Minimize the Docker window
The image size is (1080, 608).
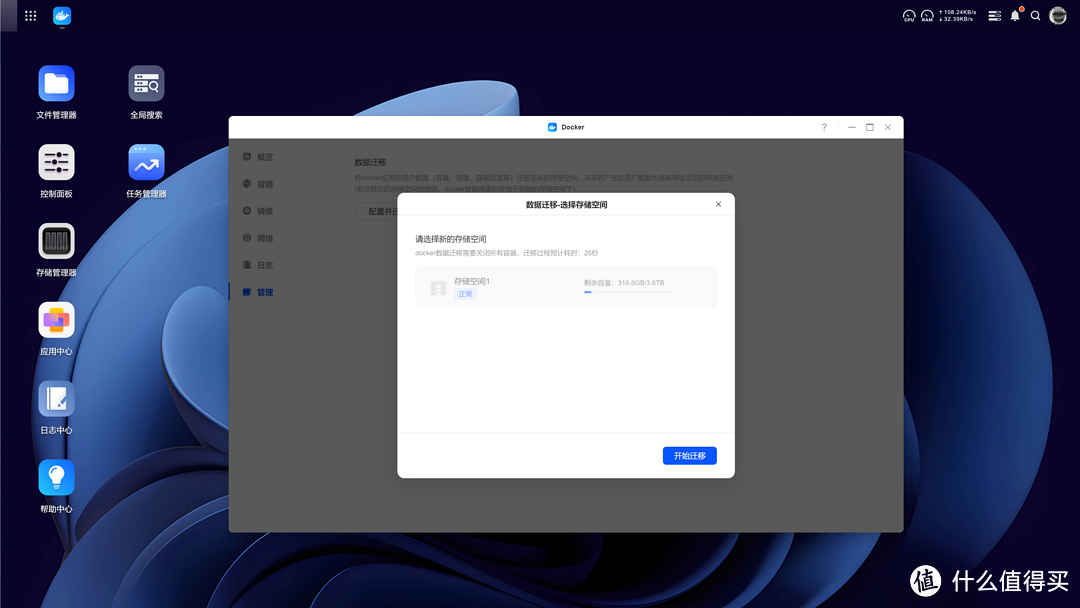point(852,127)
